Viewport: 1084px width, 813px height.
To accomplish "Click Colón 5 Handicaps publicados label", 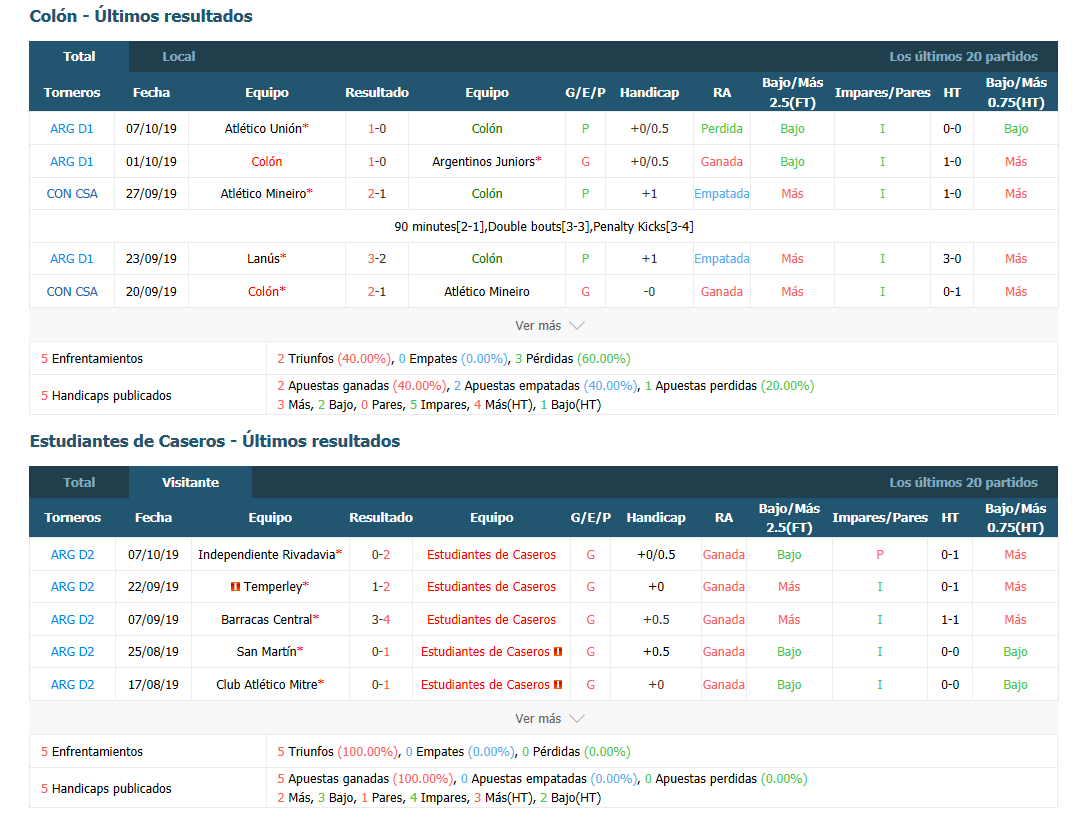I will pos(106,395).
